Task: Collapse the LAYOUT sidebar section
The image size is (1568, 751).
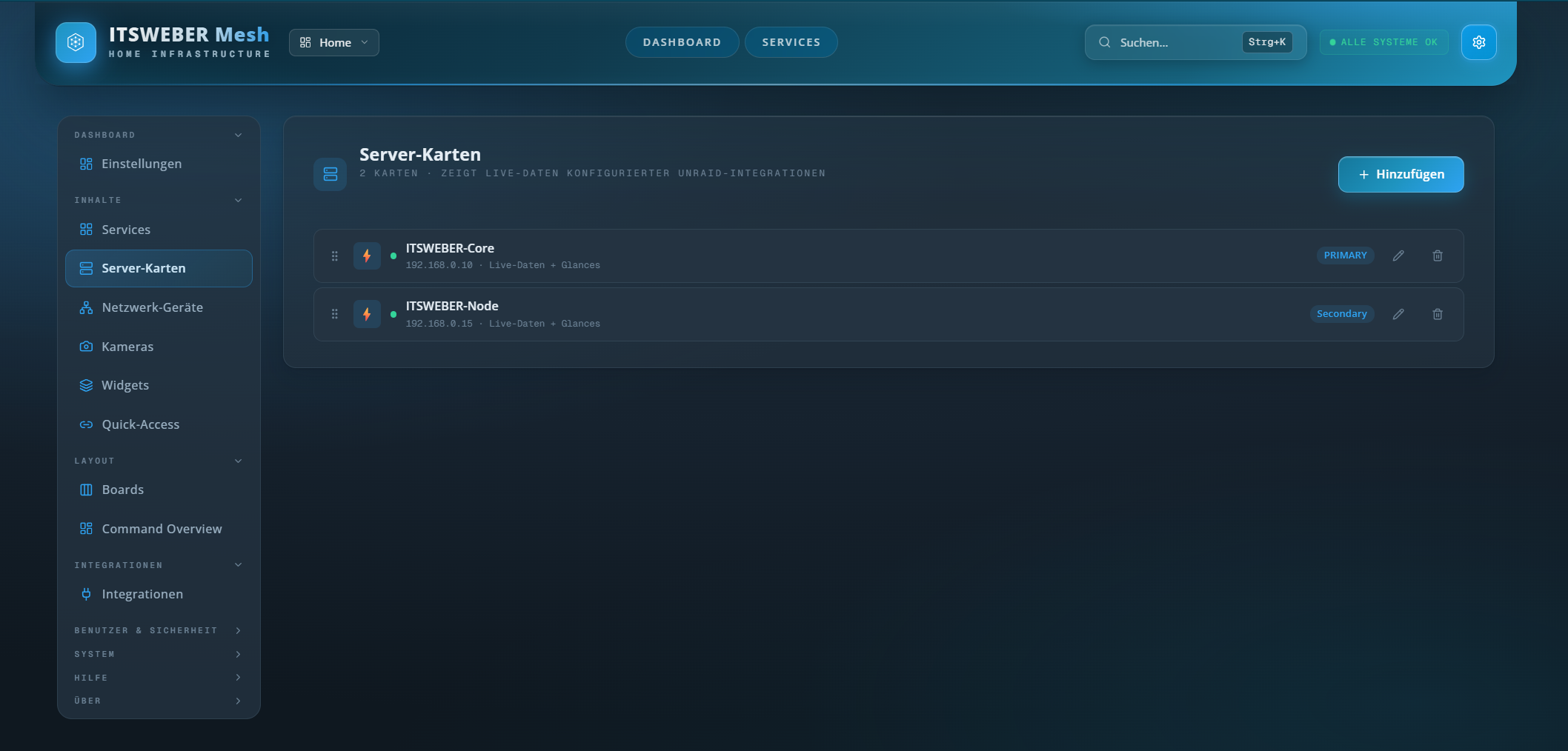Action: [159, 461]
